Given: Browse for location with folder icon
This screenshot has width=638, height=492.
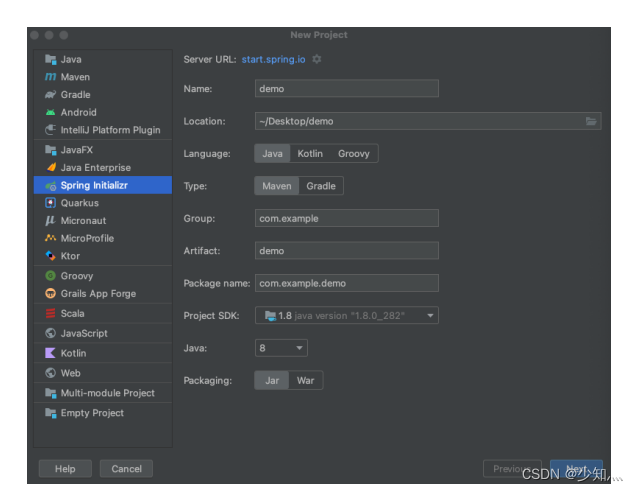Looking at the screenshot, I should [591, 121].
